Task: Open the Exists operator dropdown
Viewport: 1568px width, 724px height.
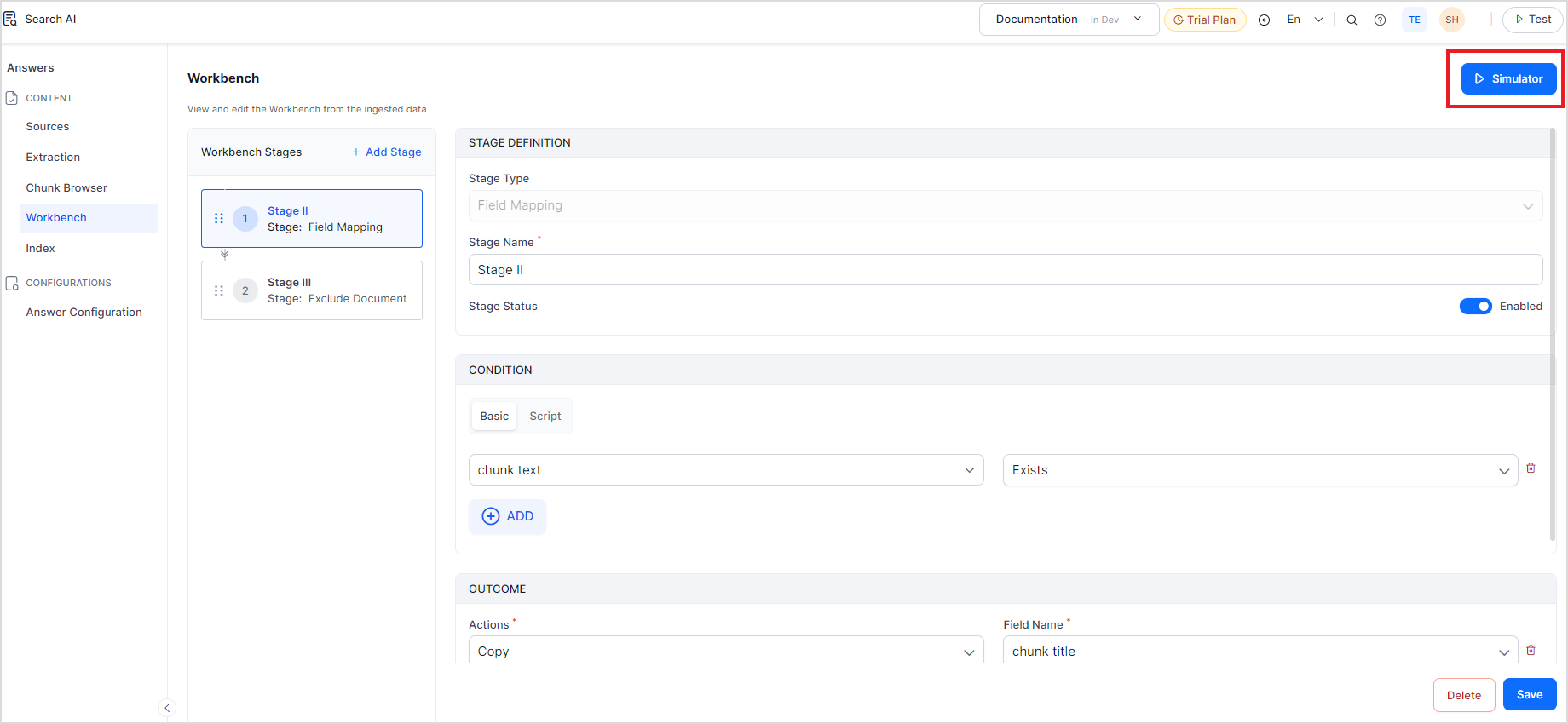Action: click(1260, 470)
